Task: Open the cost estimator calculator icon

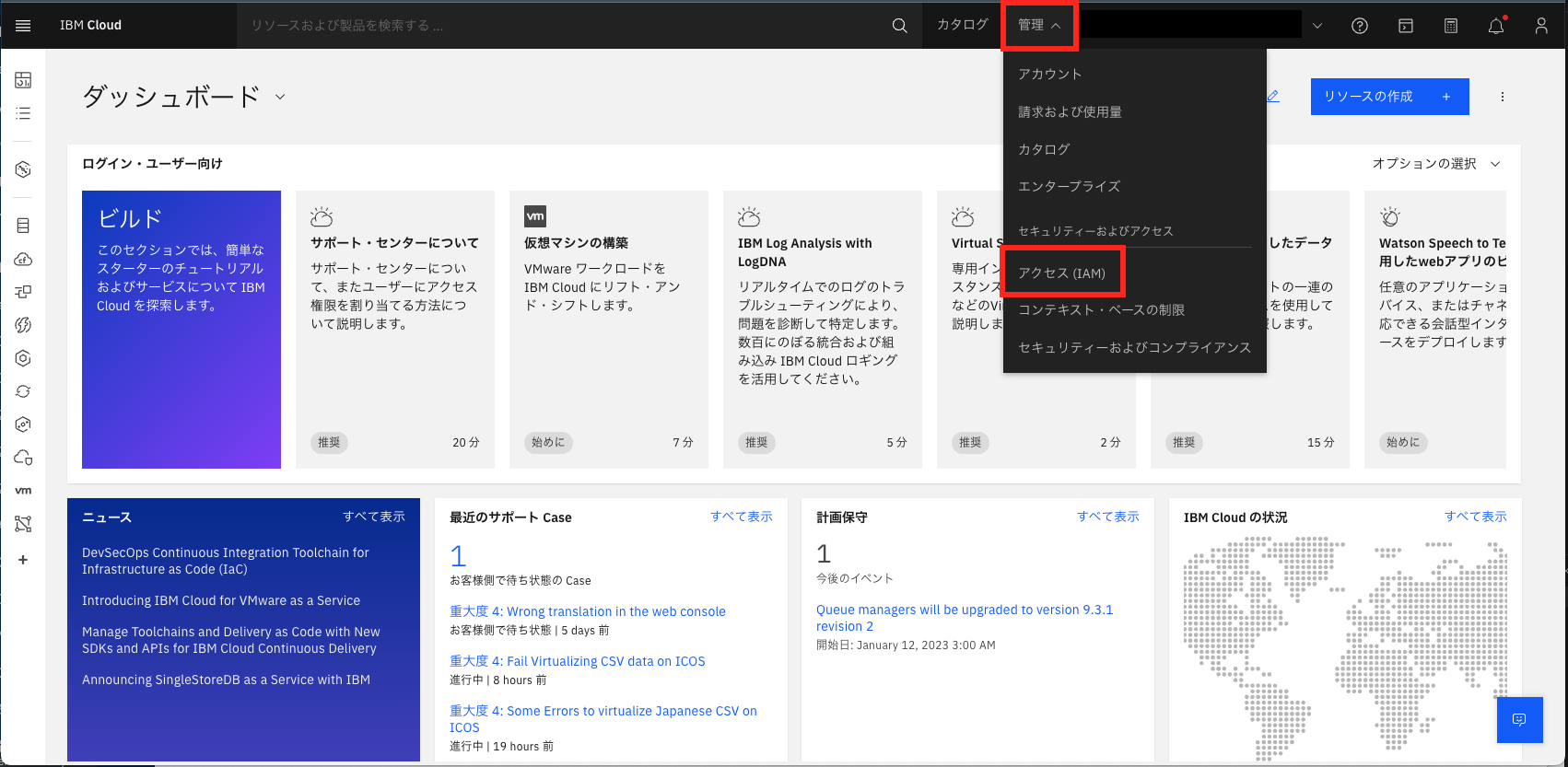Action: coord(1451,26)
